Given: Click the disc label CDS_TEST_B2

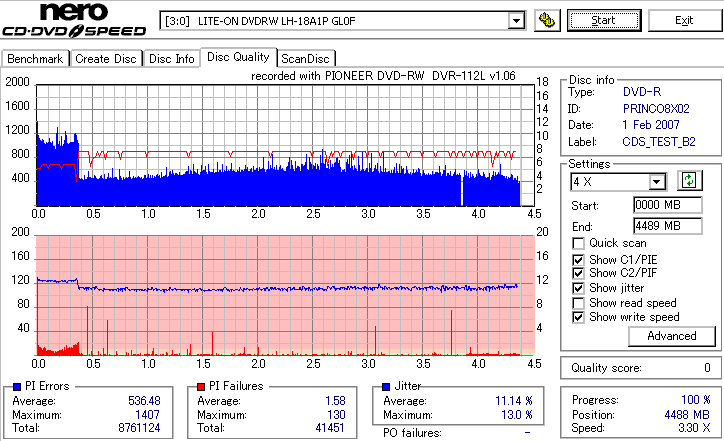Looking at the screenshot, I should 659,142.
